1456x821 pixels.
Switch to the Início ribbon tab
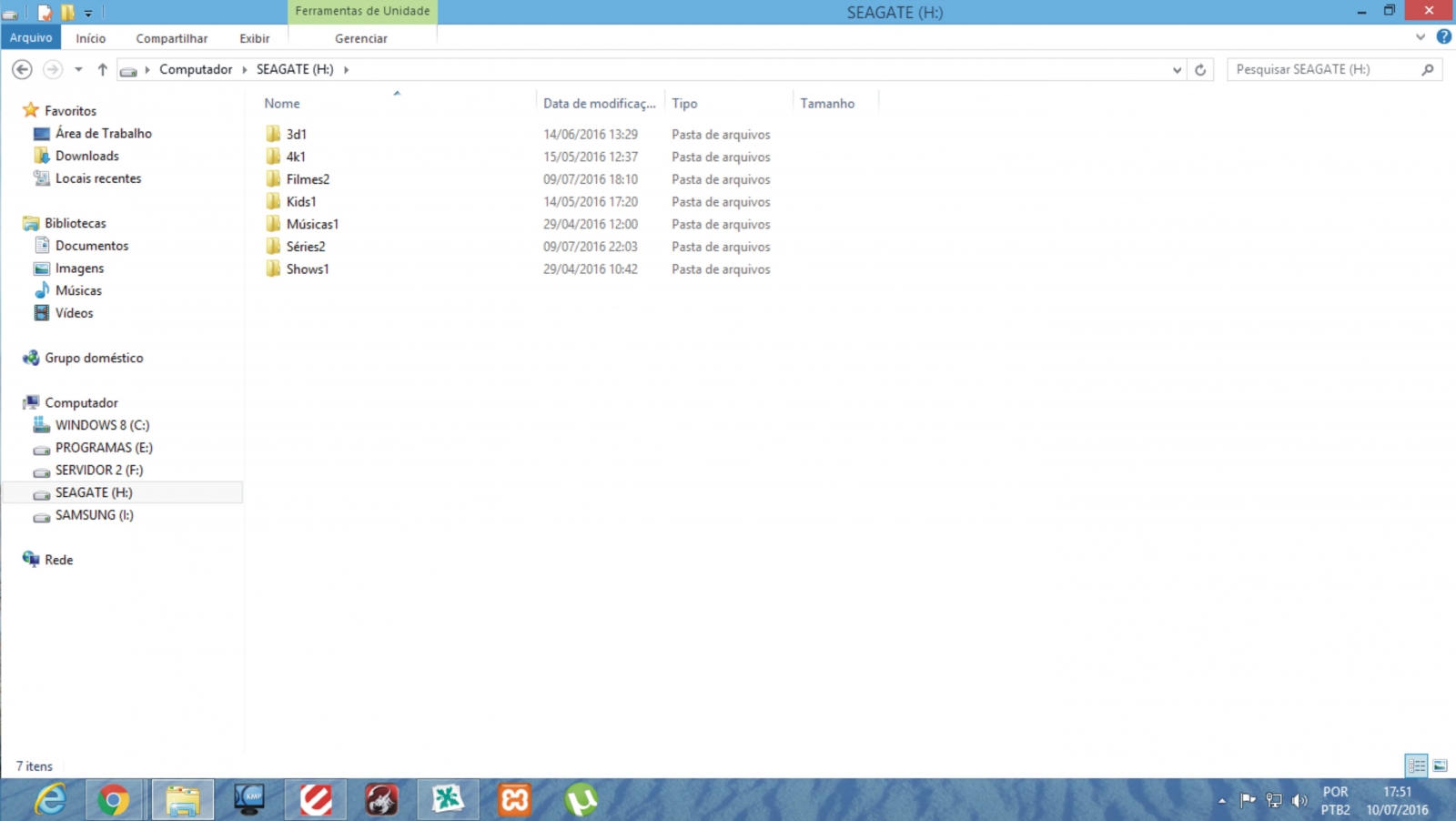point(91,38)
